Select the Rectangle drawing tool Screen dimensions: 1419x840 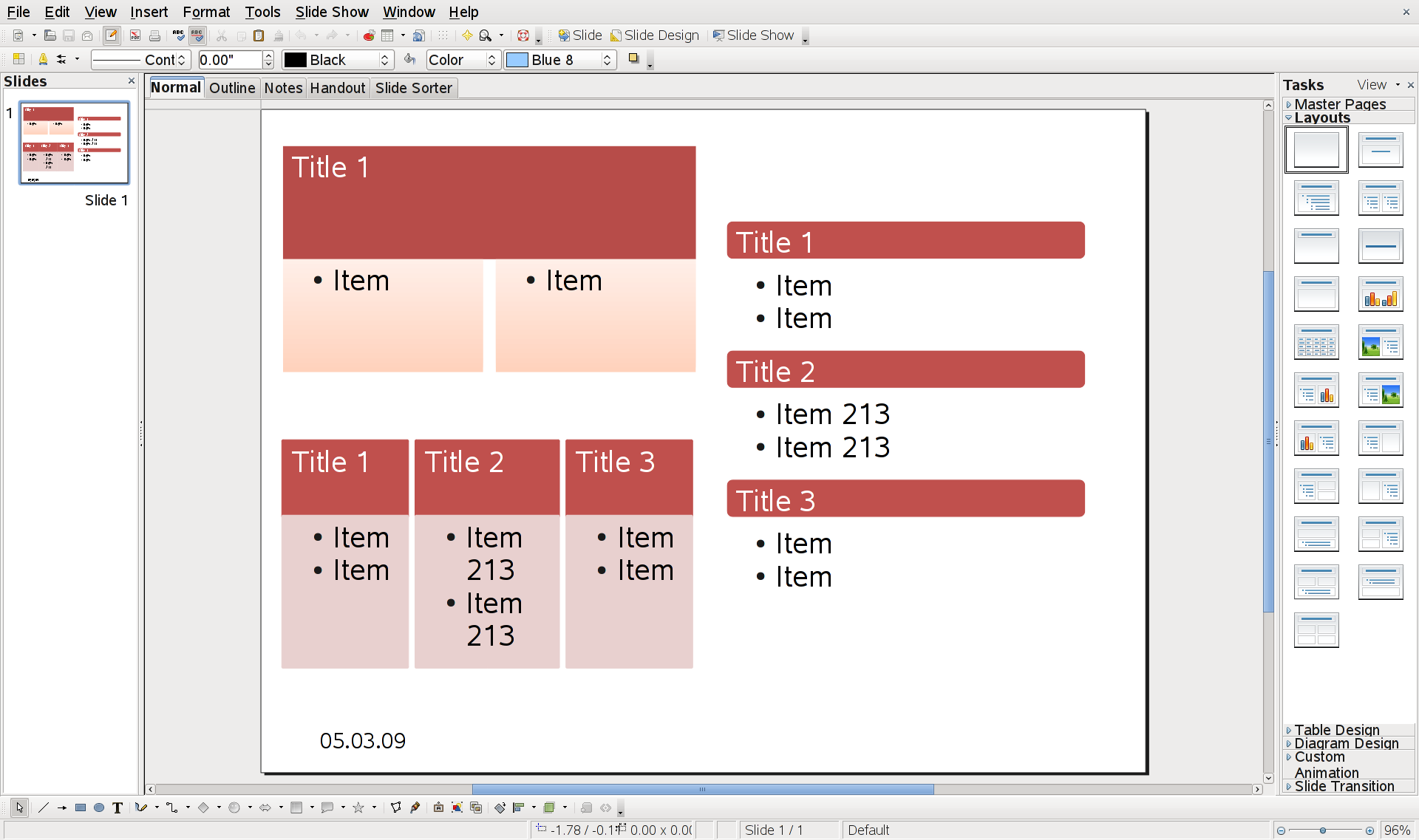pyautogui.click(x=81, y=807)
